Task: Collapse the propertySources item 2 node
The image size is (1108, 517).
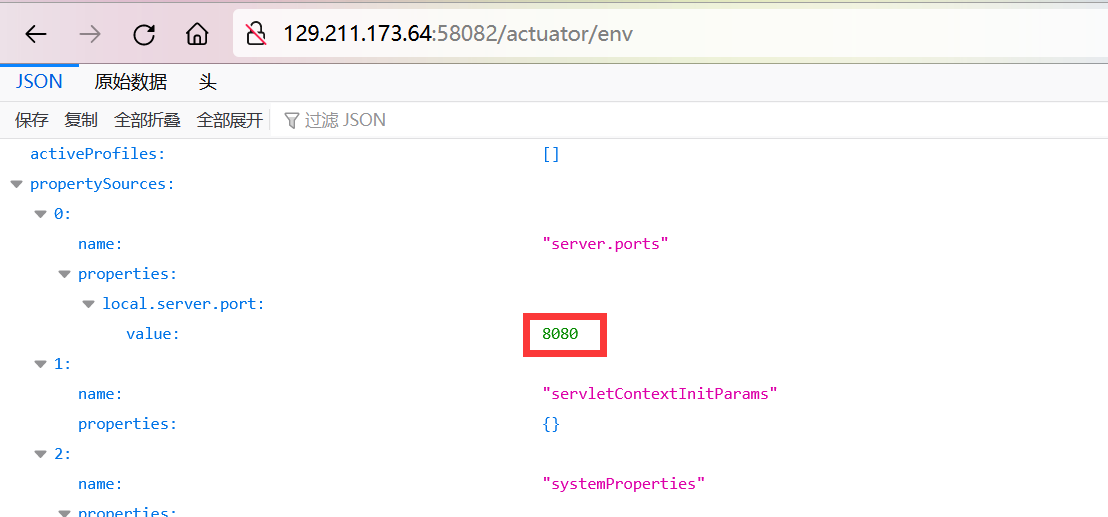Action: (41, 454)
